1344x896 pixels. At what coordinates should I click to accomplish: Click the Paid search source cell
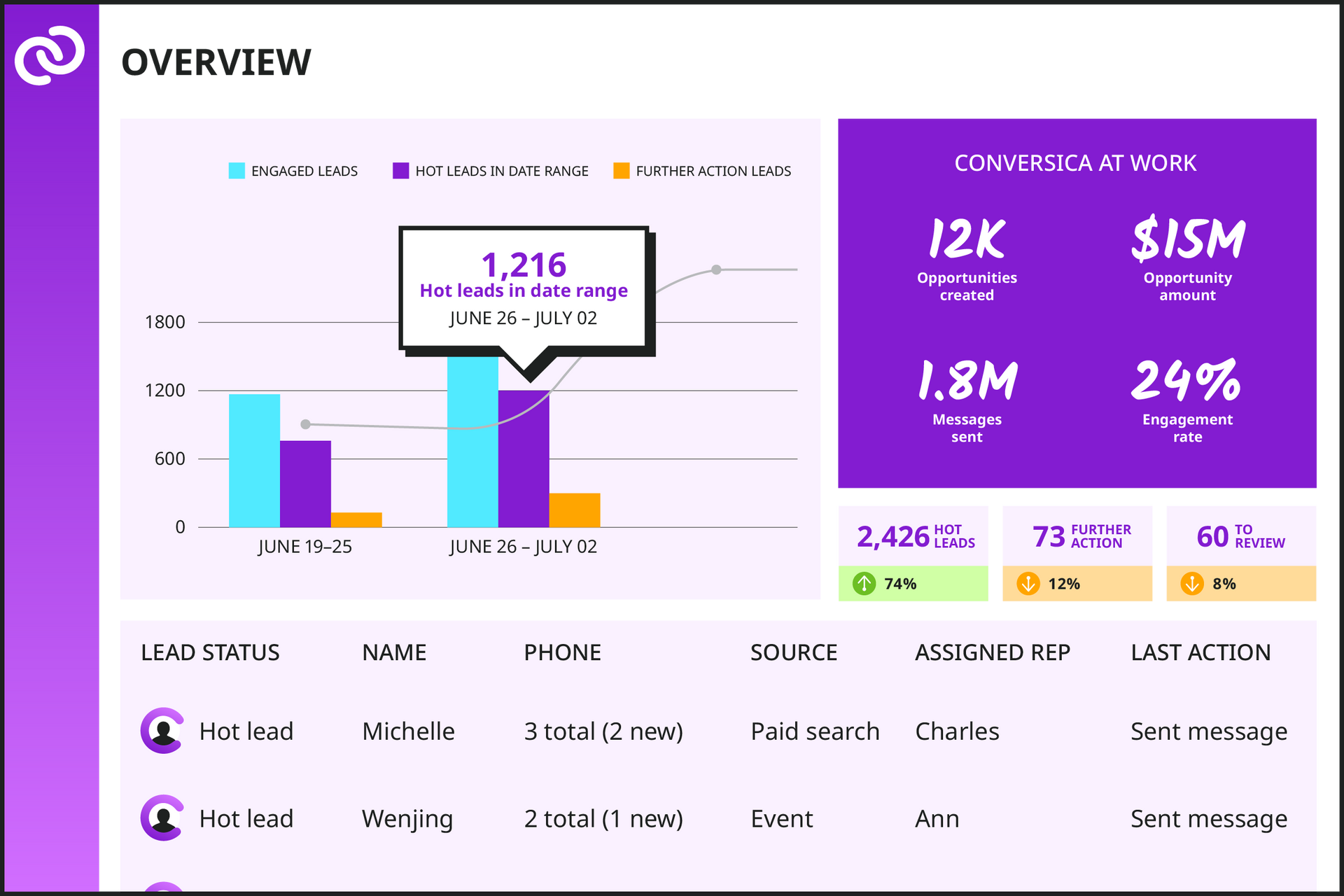[x=815, y=731]
